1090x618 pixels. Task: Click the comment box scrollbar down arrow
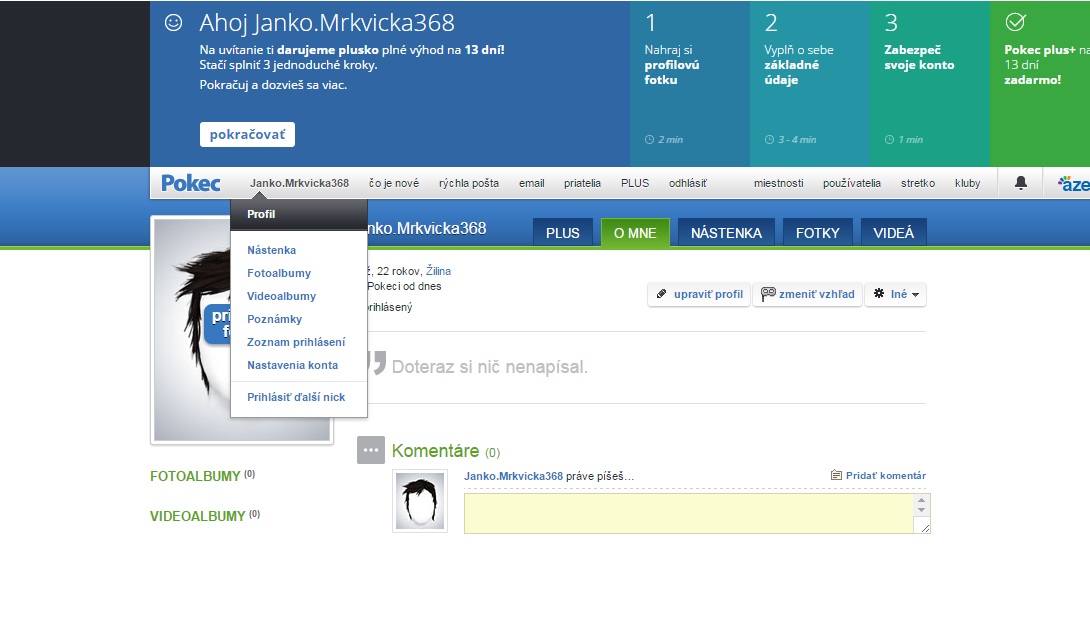[x=921, y=510]
